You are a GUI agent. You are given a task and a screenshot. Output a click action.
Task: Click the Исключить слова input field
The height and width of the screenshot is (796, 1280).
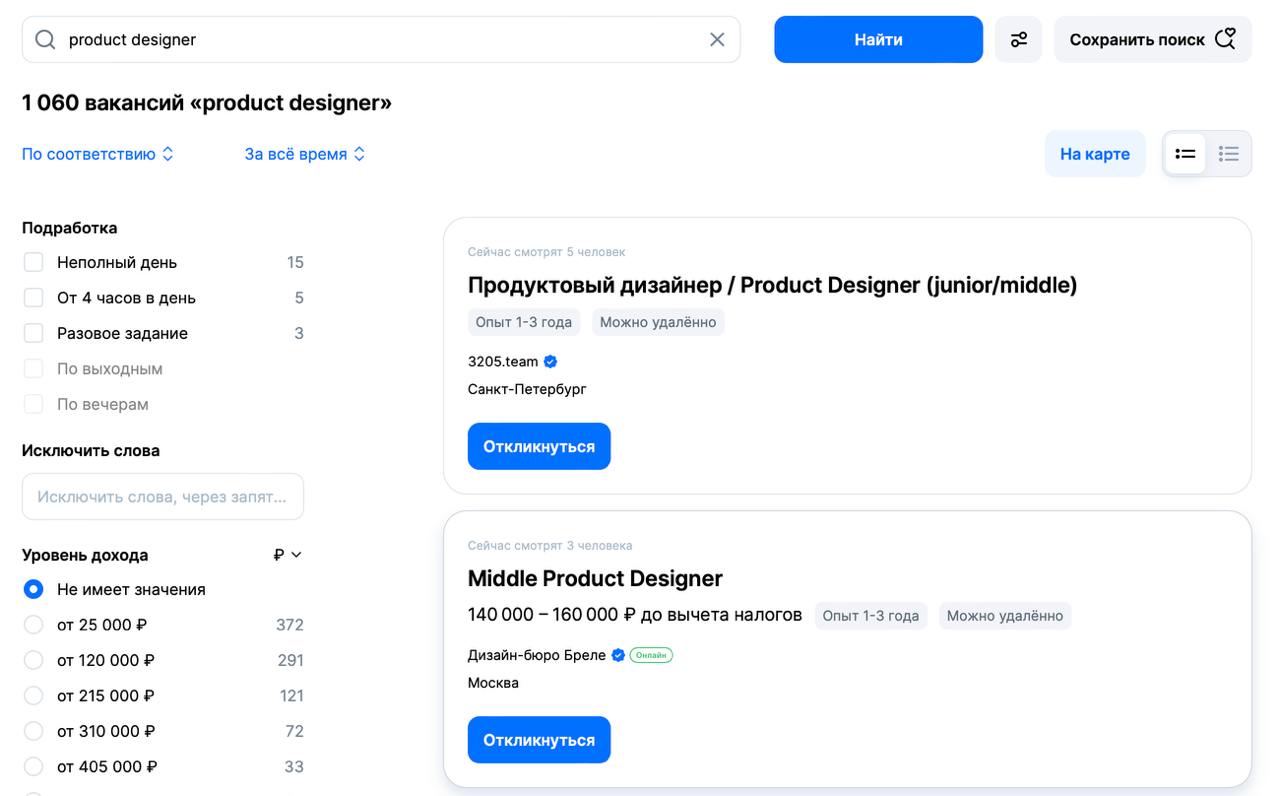(163, 496)
